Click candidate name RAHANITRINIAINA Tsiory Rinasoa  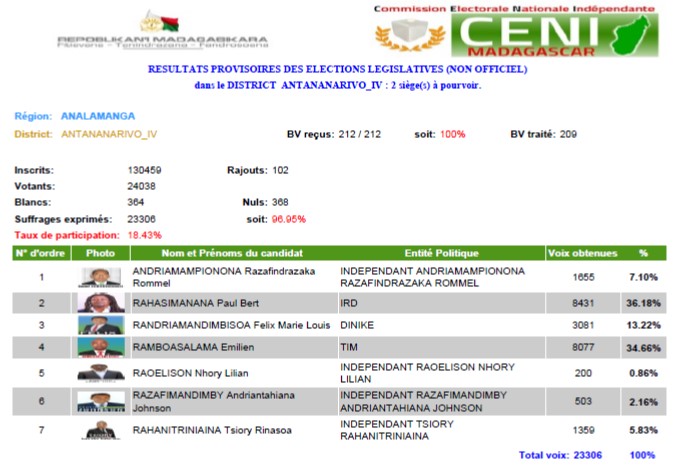(212, 430)
